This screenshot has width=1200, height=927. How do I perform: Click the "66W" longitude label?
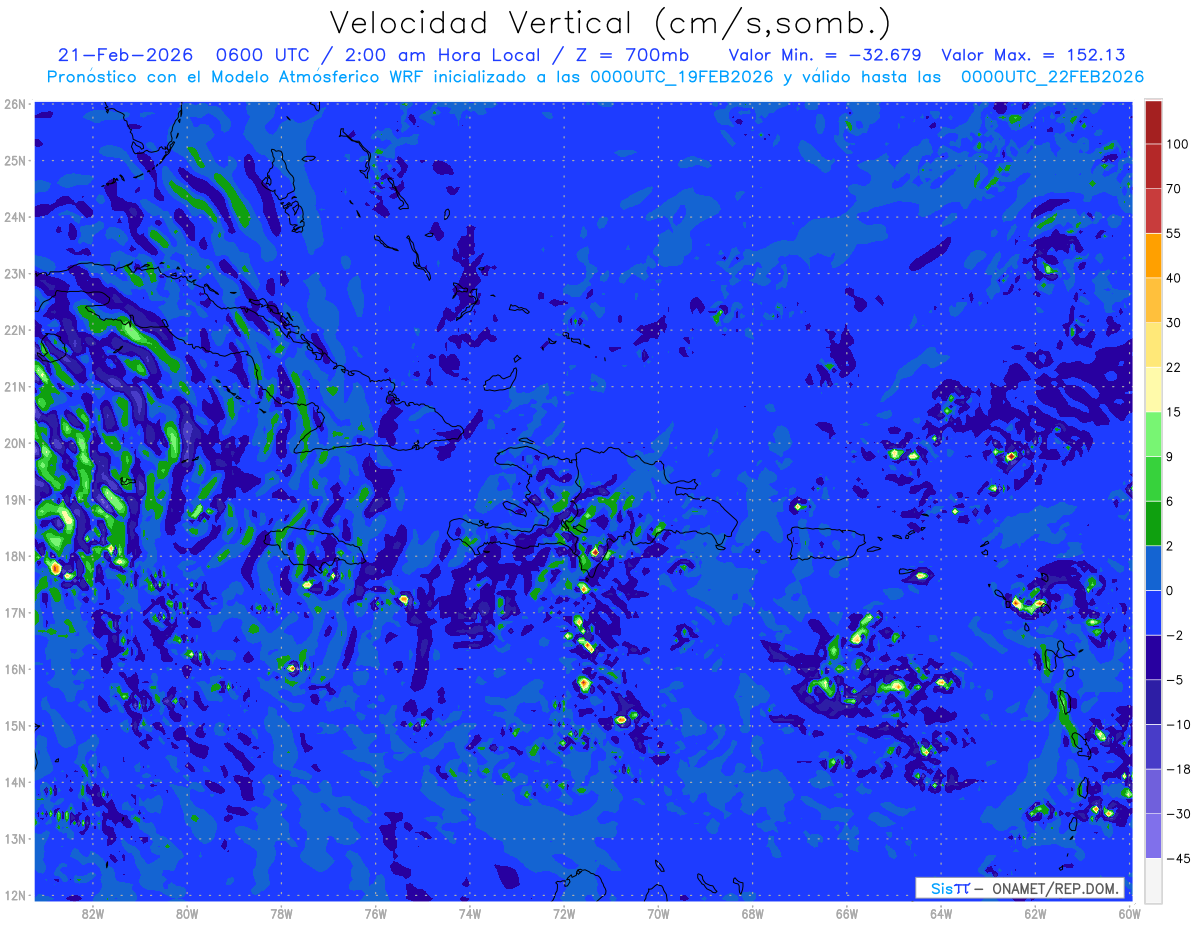pos(847,913)
